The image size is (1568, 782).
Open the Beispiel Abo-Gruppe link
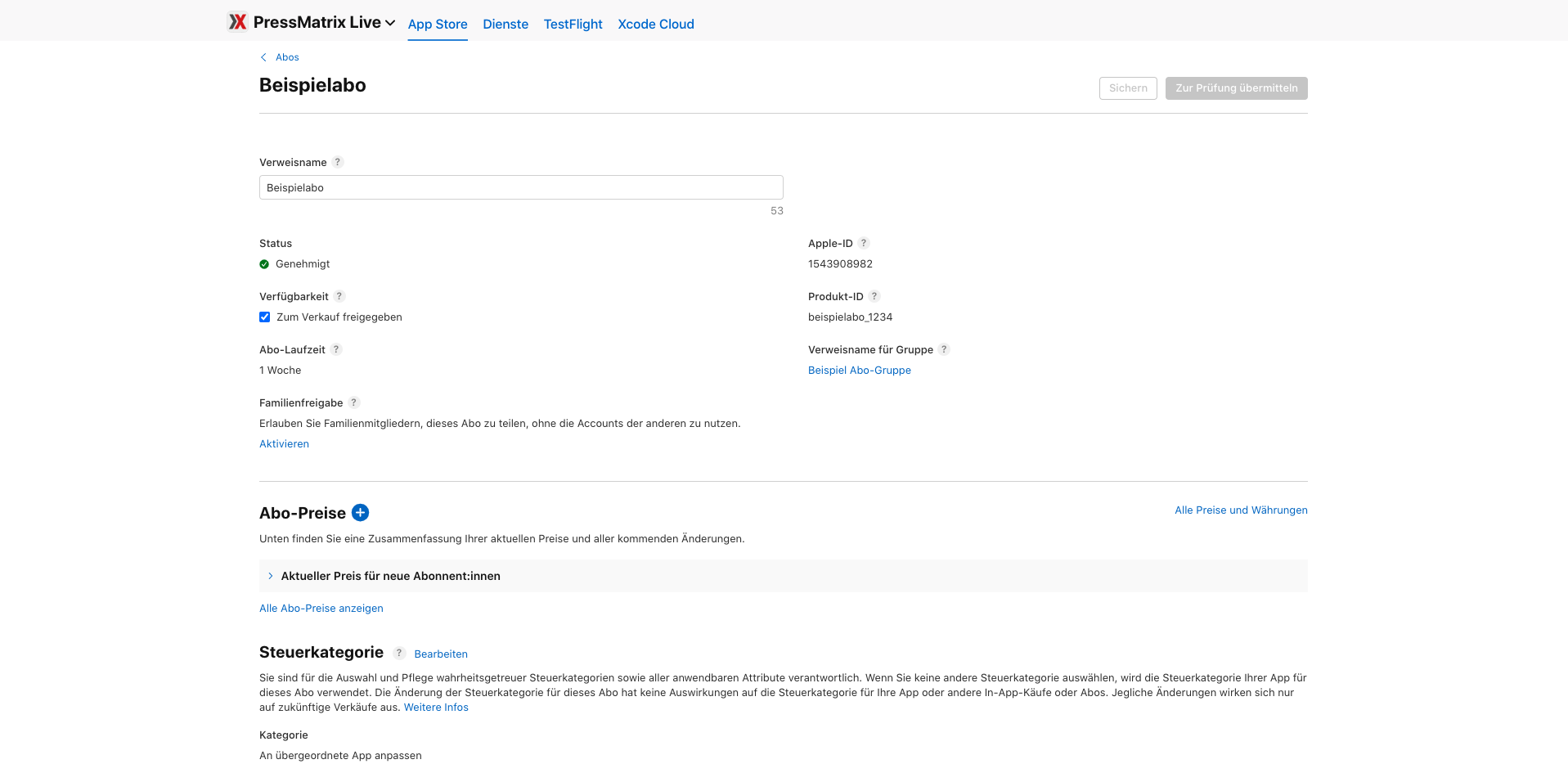[x=860, y=371]
